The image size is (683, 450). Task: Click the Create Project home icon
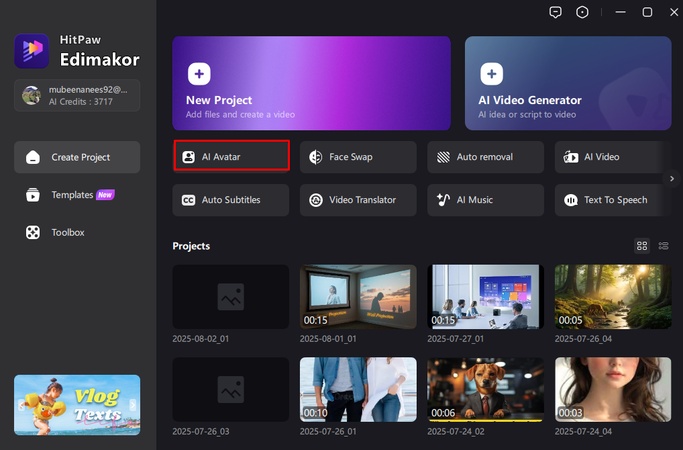[33, 157]
